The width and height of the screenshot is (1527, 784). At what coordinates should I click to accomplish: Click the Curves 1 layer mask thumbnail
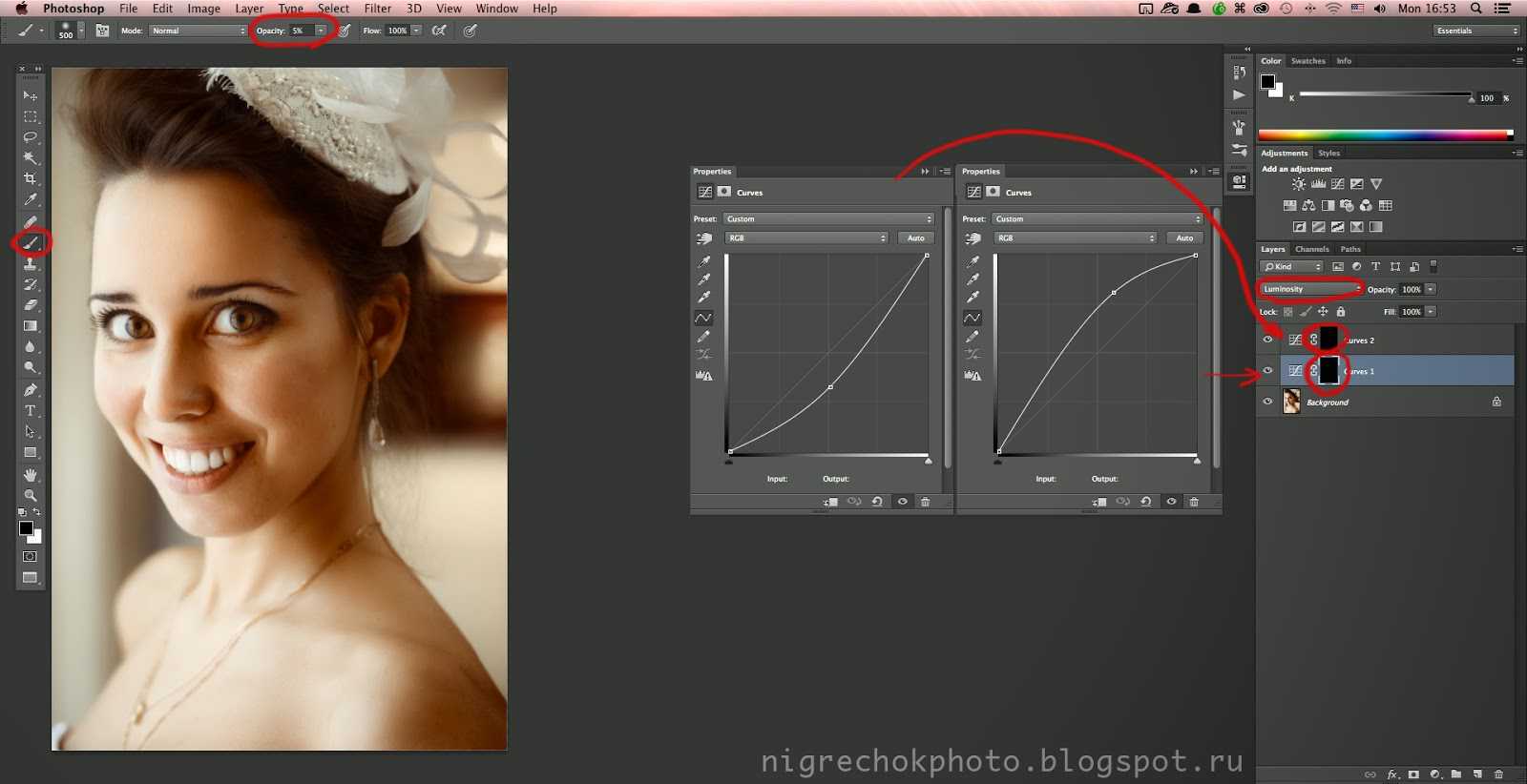(1328, 371)
